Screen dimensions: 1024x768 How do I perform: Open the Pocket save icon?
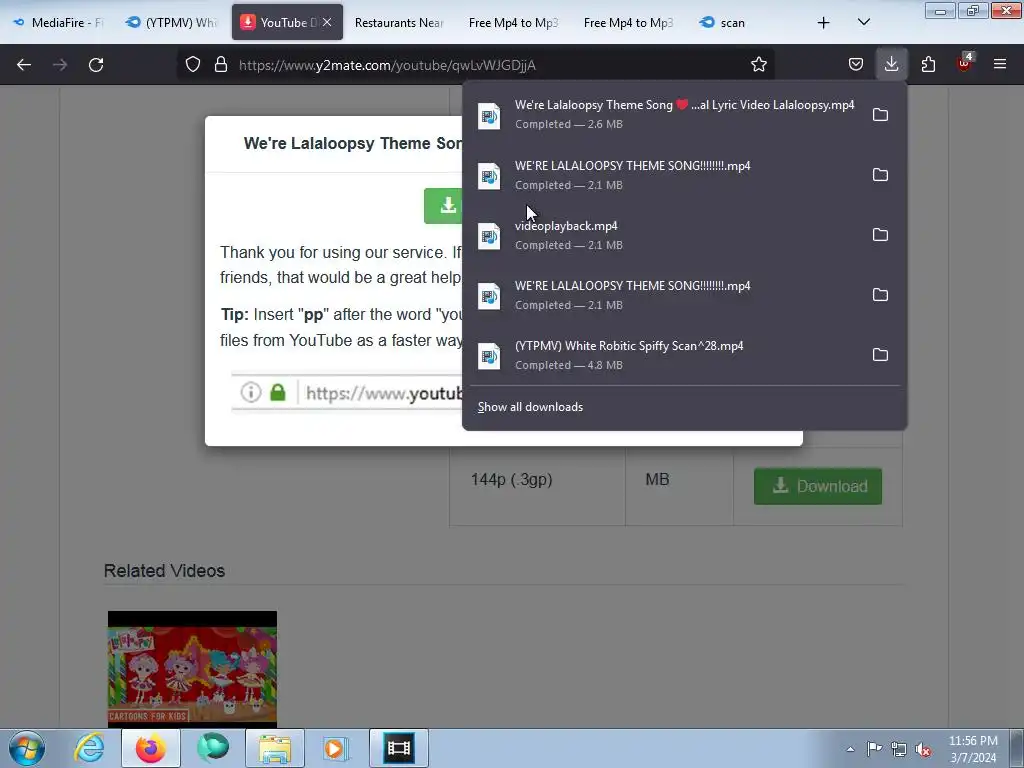[856, 65]
